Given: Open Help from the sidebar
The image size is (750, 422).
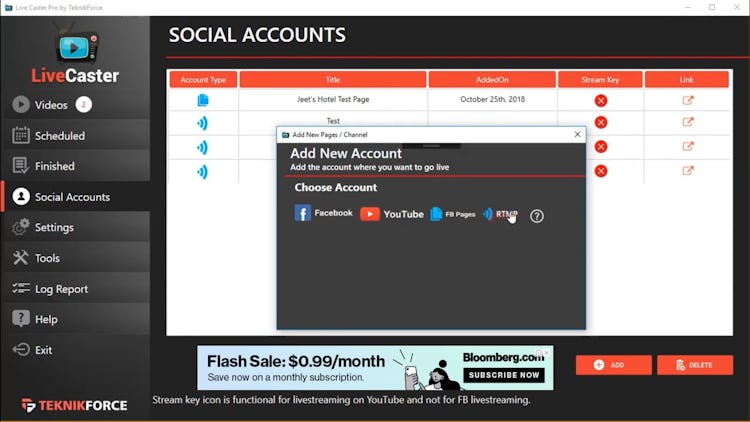Looking at the screenshot, I should pos(75,319).
